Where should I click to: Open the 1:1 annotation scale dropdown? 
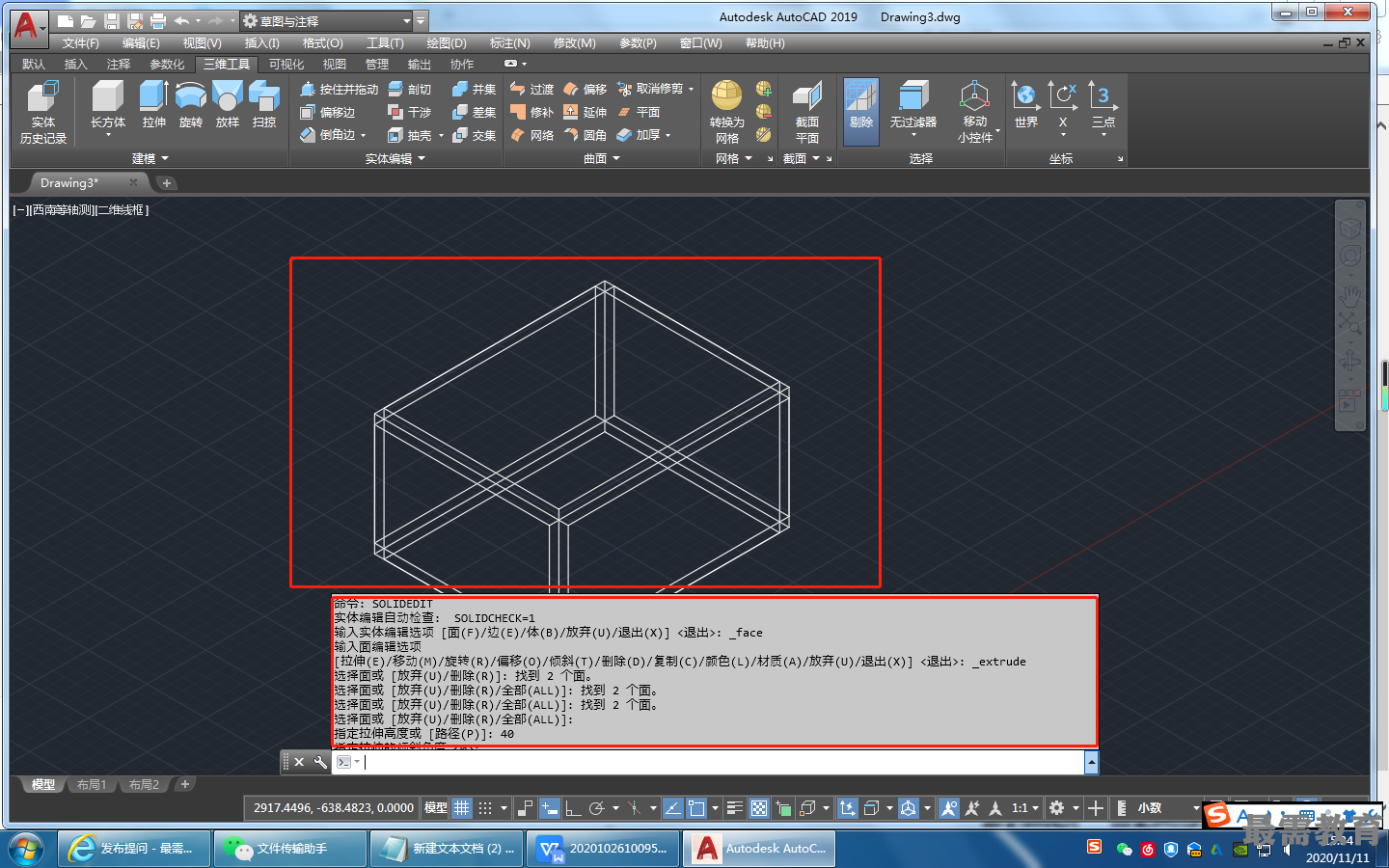(1024, 808)
